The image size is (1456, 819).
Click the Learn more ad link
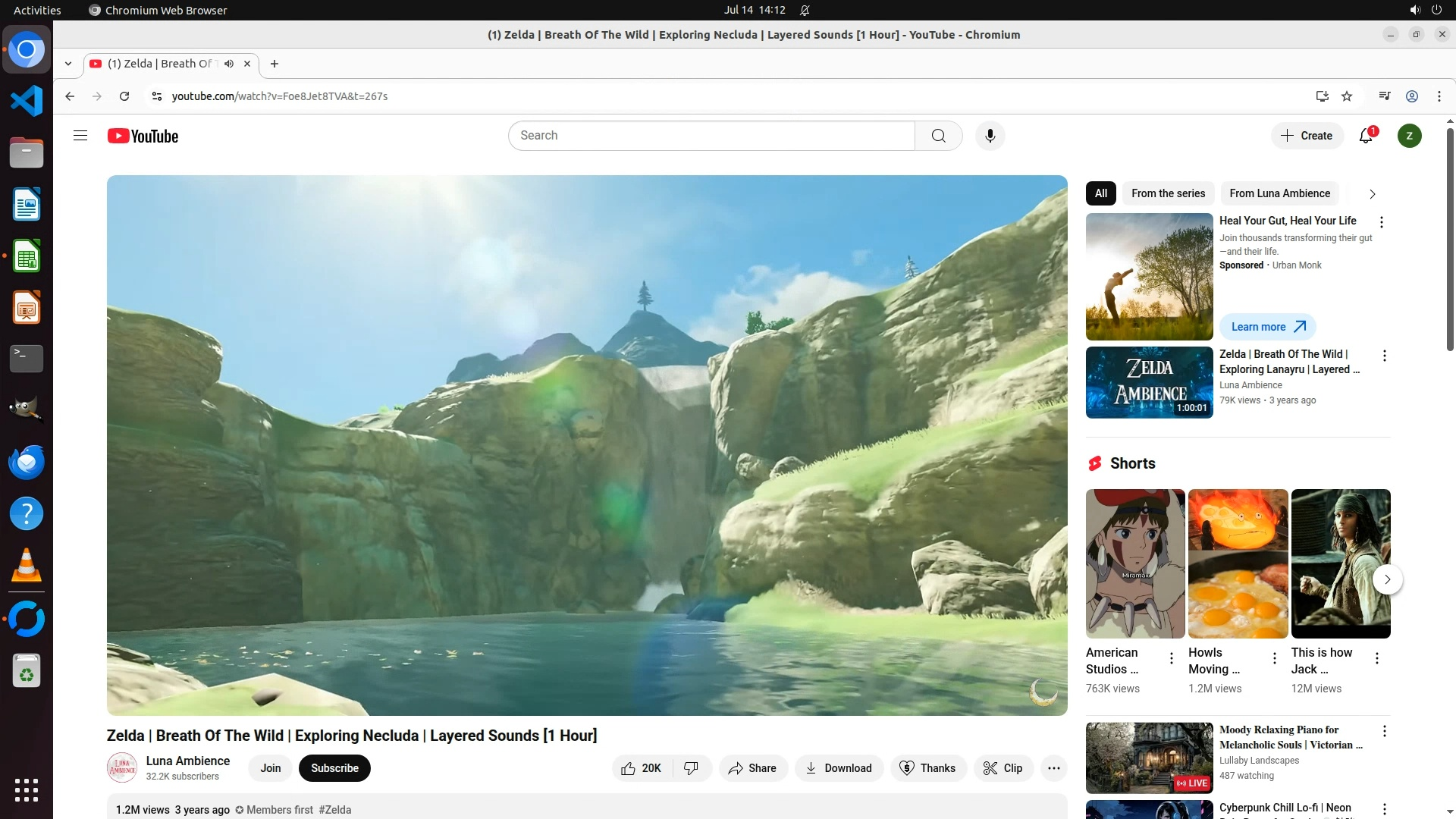(x=1267, y=327)
